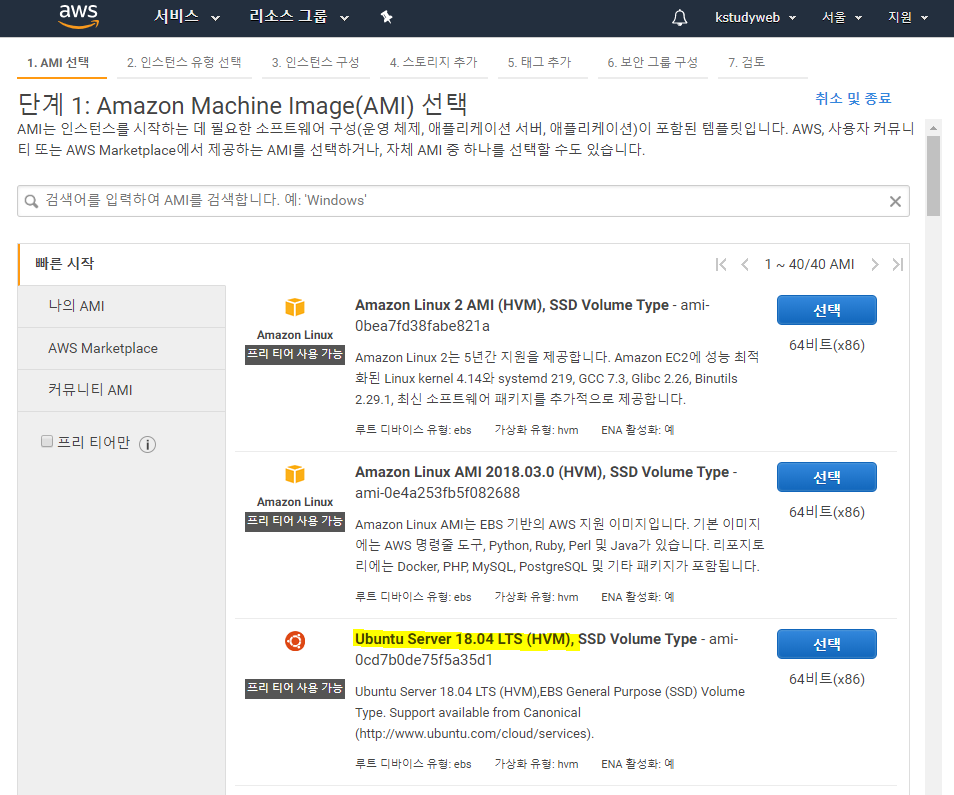Click the Ubuntu logo icon

295,641
